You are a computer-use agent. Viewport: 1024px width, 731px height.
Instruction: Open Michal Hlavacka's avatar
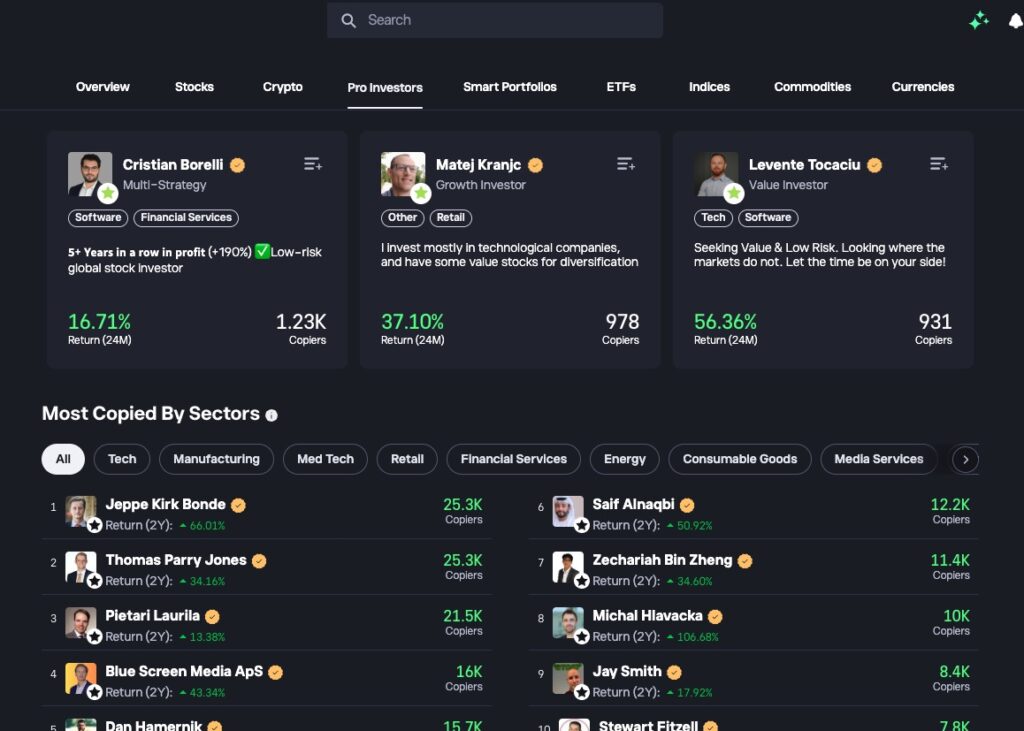(568, 623)
